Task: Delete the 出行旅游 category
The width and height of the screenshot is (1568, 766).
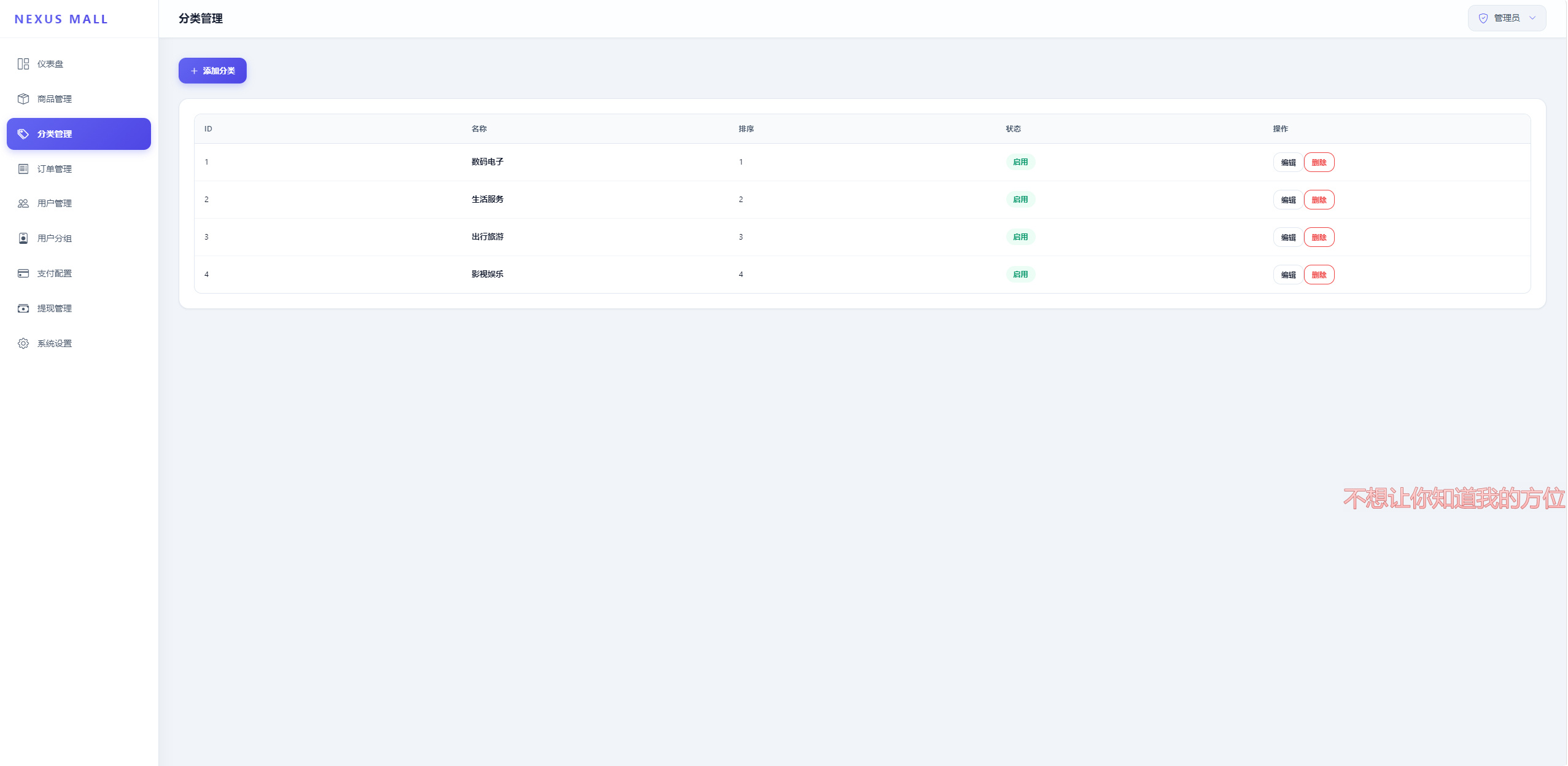Action: (x=1319, y=238)
